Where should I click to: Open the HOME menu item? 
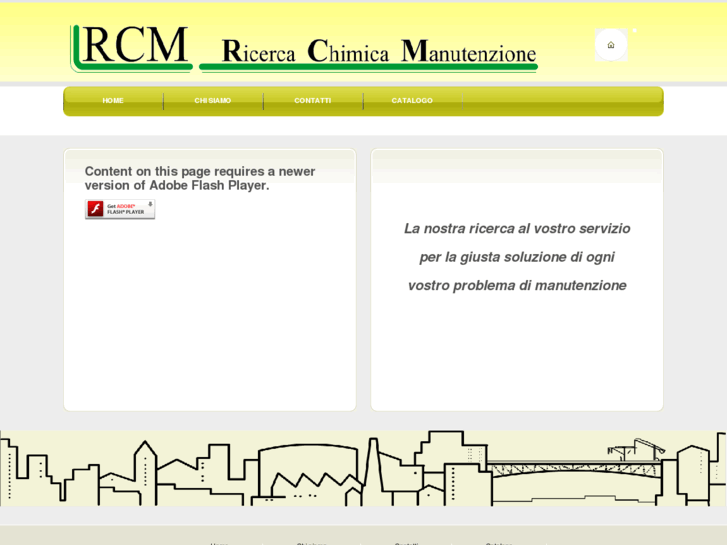[113, 101]
